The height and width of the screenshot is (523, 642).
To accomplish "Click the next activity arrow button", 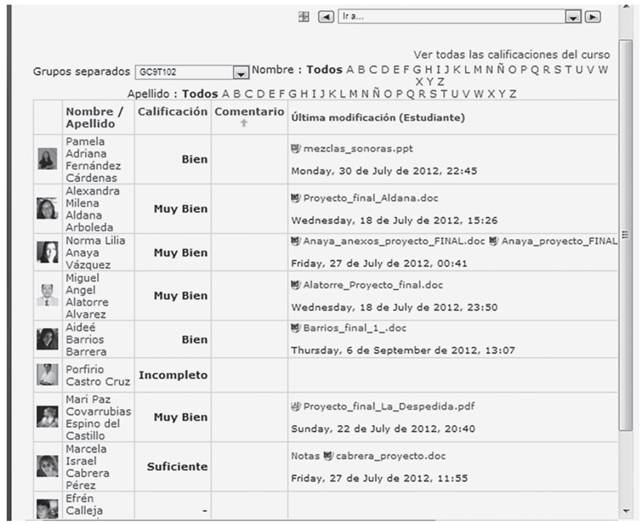I will (592, 17).
